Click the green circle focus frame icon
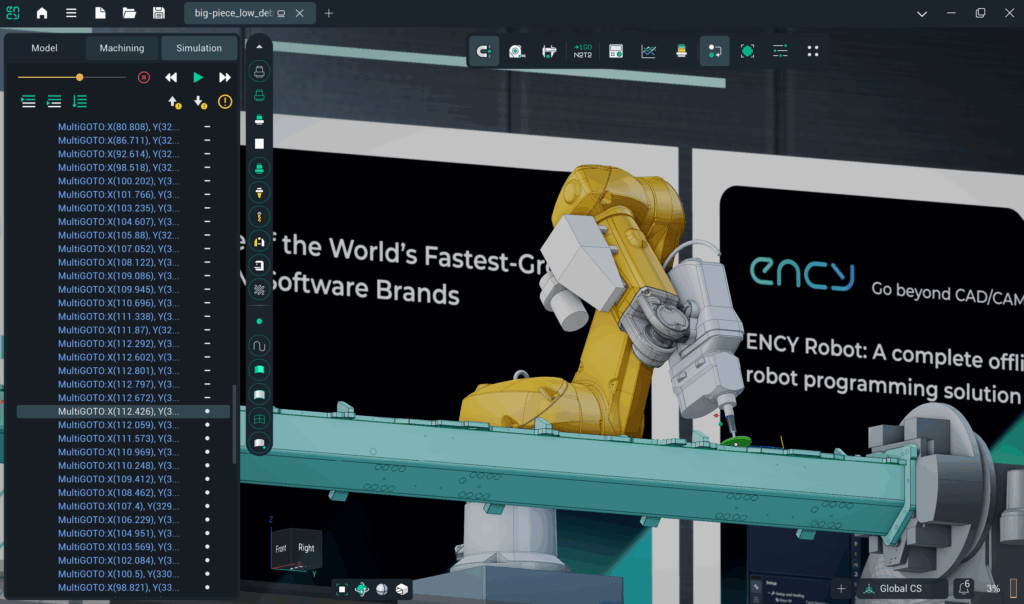The width and height of the screenshot is (1024, 604). pyautogui.click(x=747, y=51)
